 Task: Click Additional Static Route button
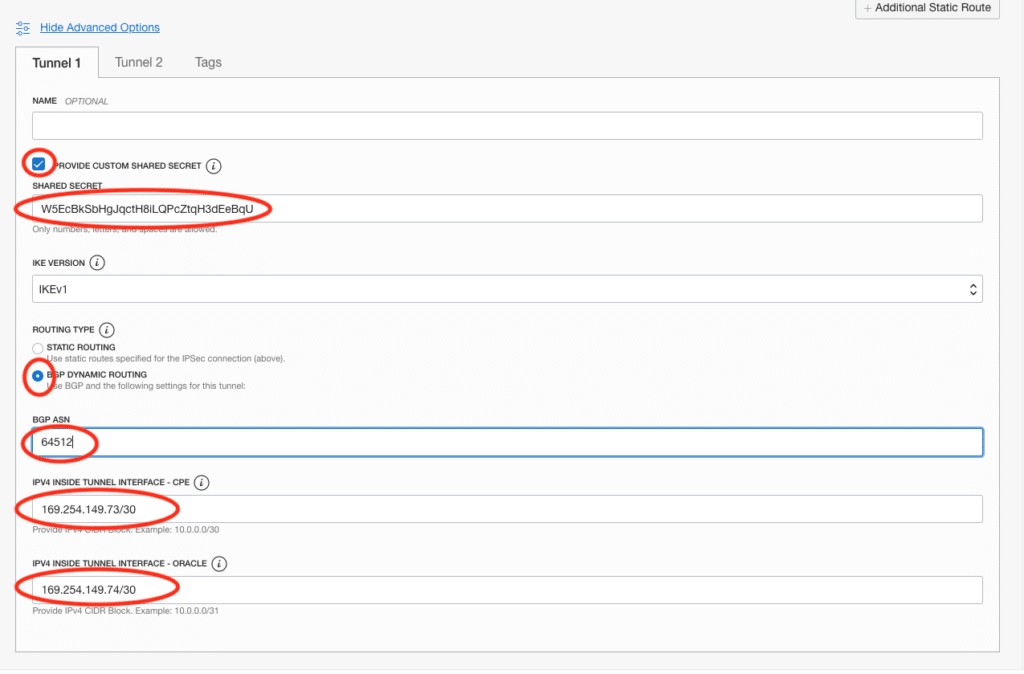[x=927, y=8]
